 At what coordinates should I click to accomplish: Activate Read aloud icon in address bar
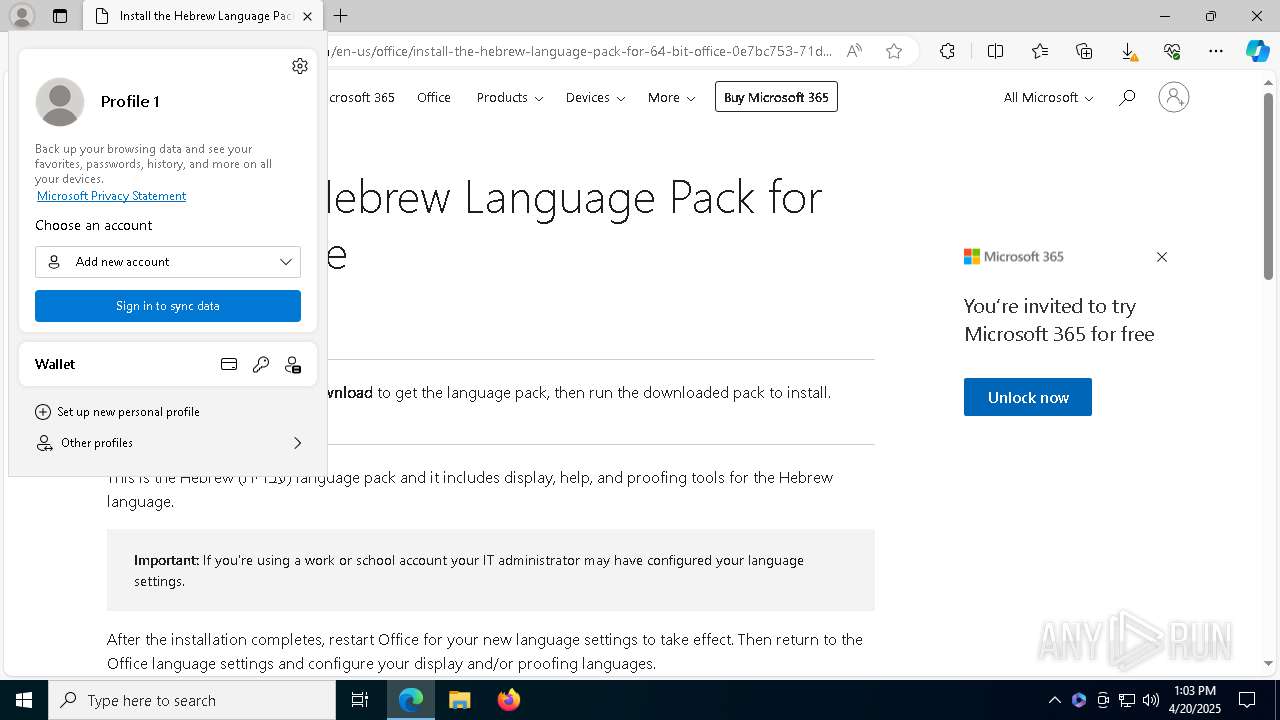(854, 51)
